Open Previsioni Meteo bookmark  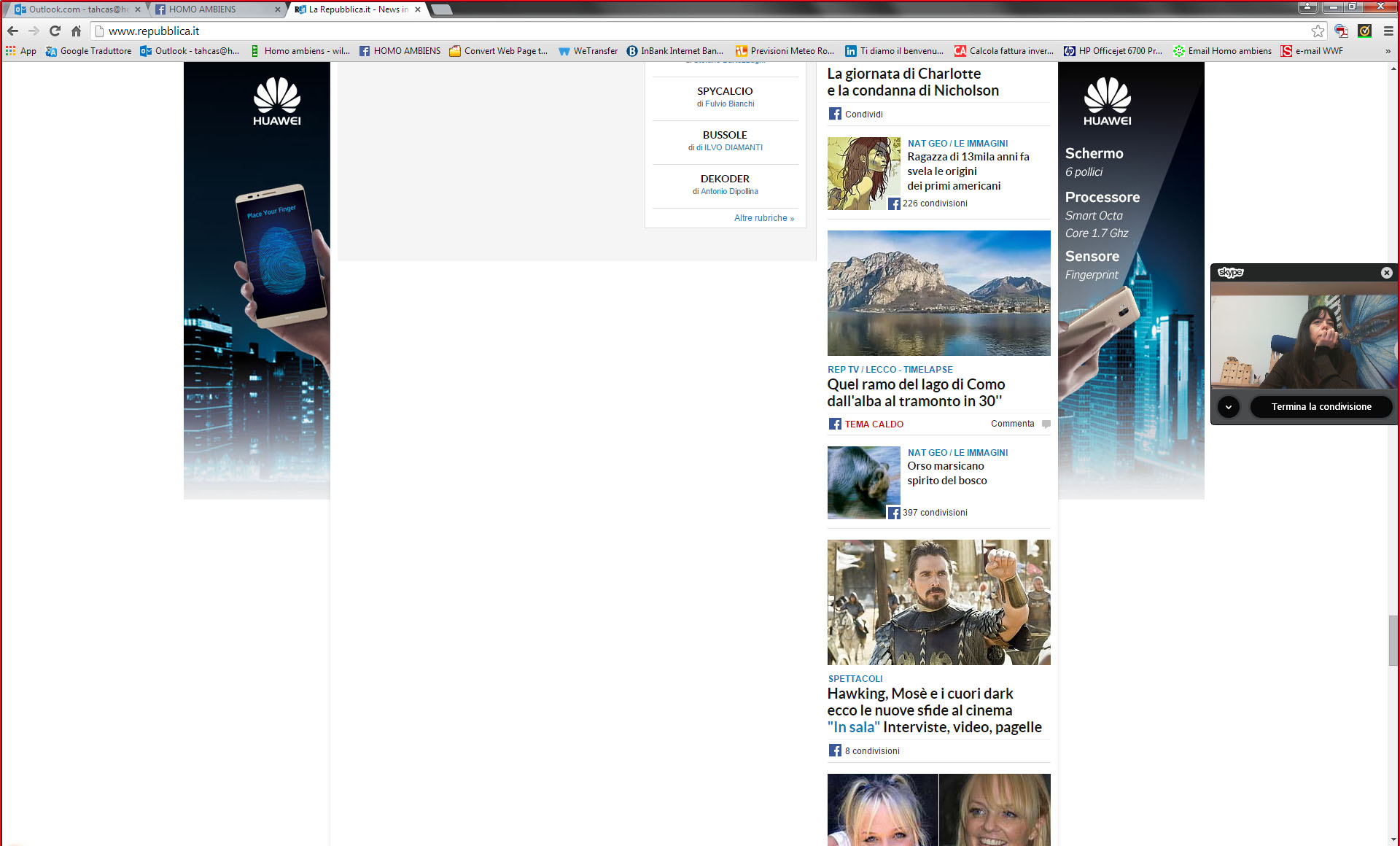785,51
